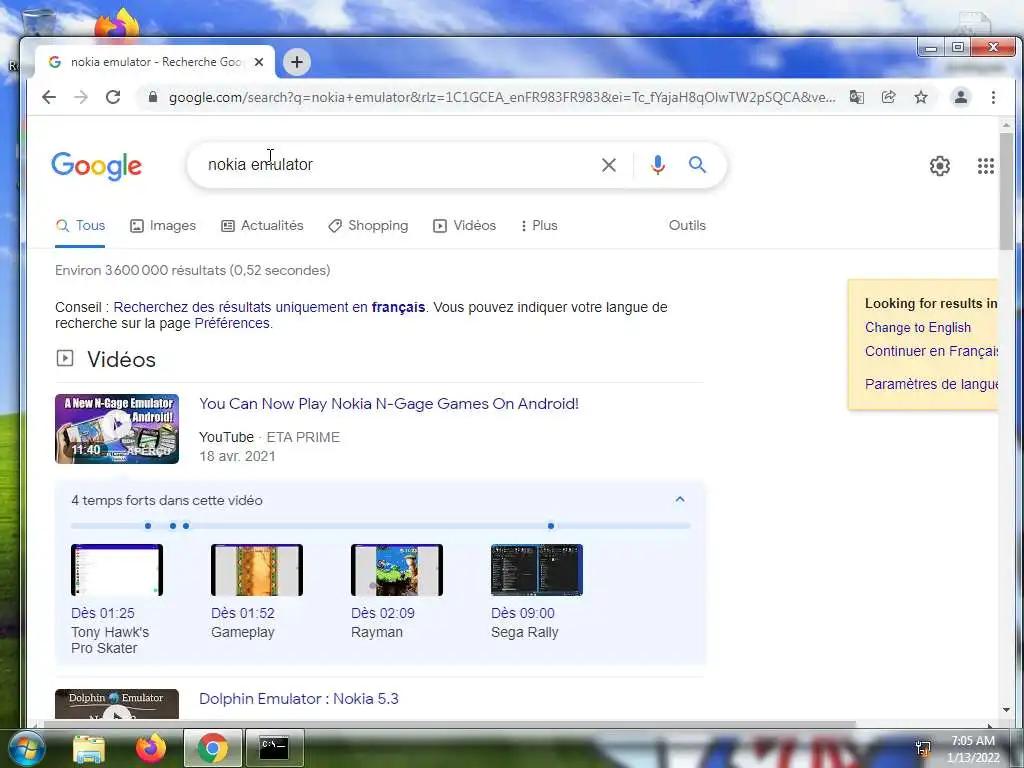Viewport: 1024px width, 768px height.
Task: Bookmark this page with the star
Action: [921, 97]
